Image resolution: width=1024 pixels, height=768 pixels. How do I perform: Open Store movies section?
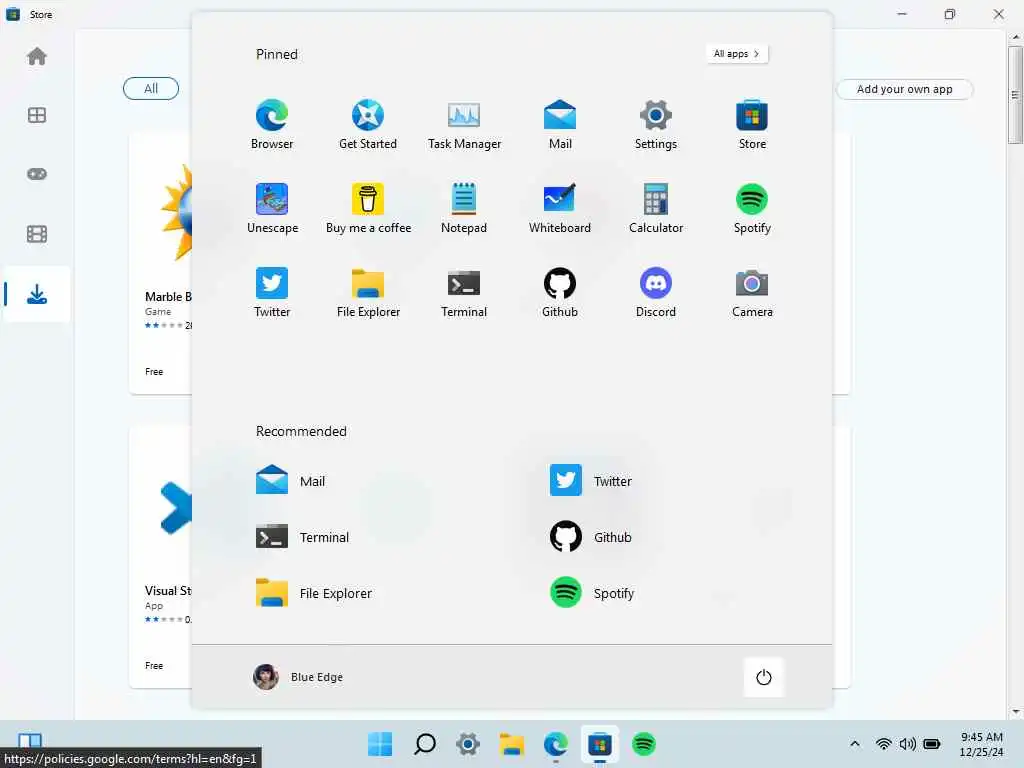pyautogui.click(x=37, y=234)
